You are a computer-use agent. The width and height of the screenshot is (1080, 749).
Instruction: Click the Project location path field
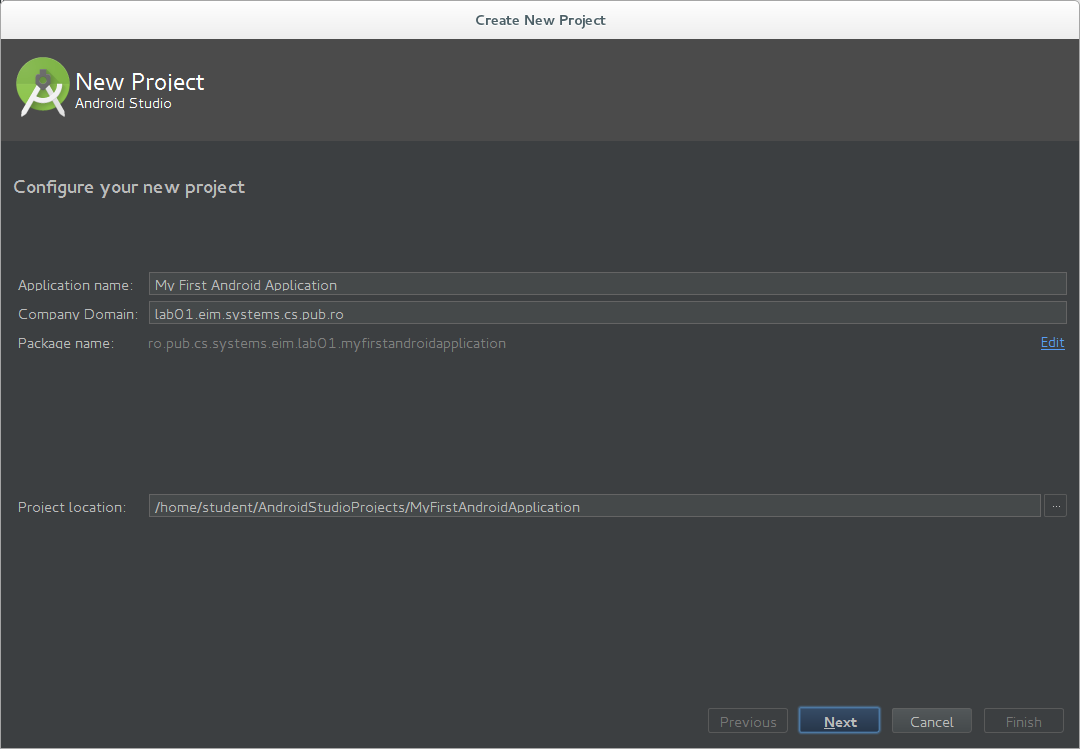tap(594, 506)
